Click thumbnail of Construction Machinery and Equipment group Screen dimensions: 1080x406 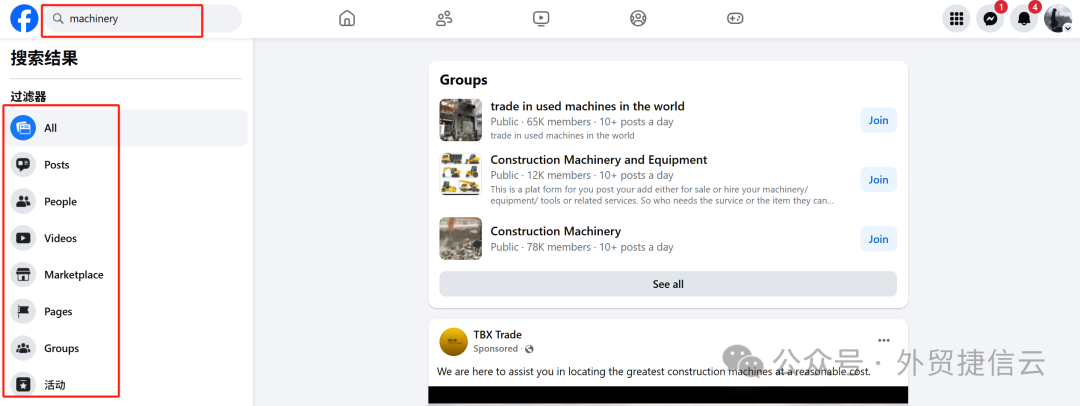click(461, 174)
